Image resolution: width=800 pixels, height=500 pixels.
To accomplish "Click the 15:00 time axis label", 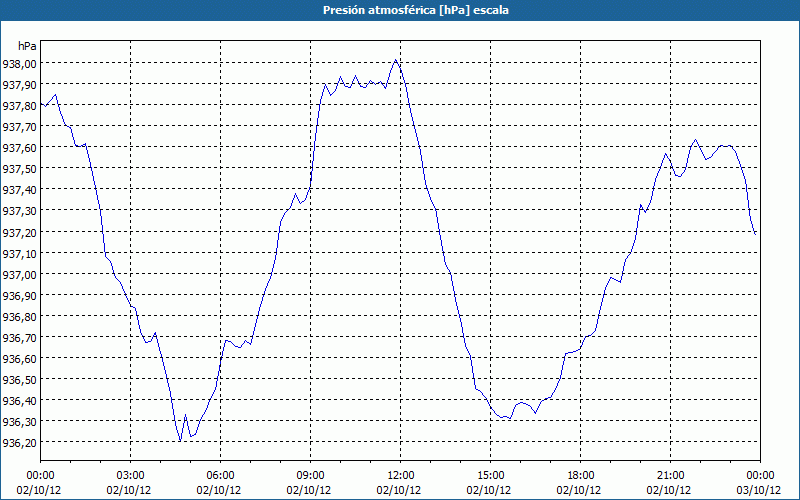I will tap(490, 476).
